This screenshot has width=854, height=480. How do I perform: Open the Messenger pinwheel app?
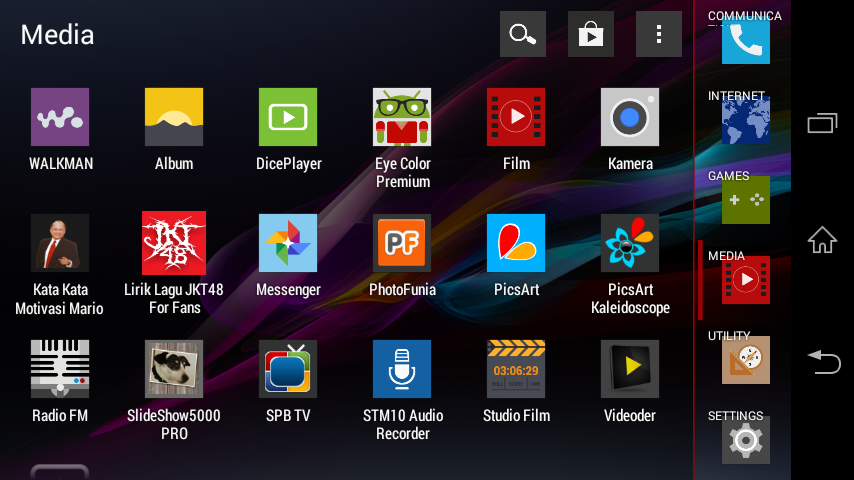288,243
